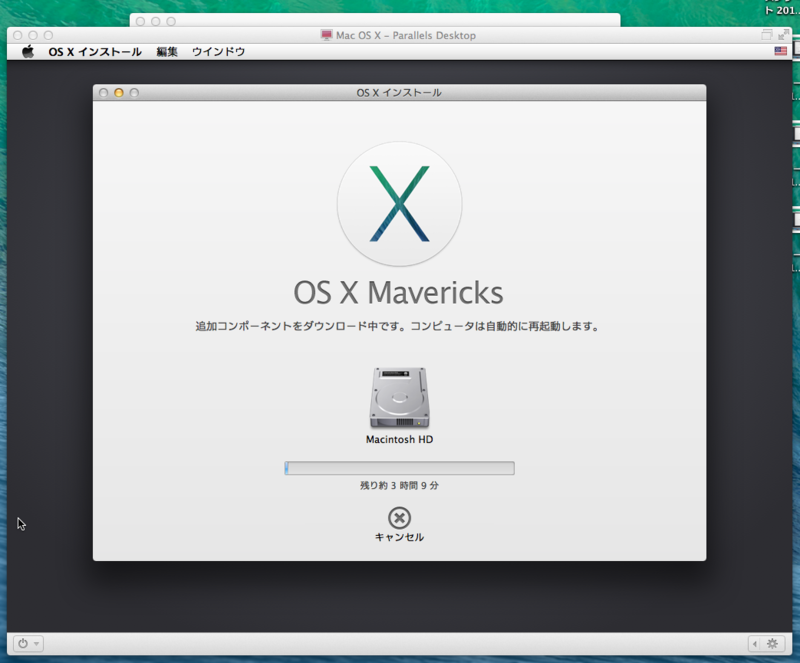Open the ウインドウ menu

218,51
